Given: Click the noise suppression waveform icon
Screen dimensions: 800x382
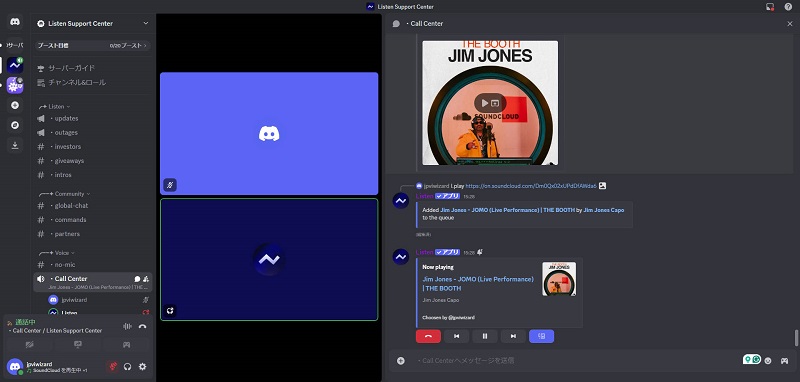Looking at the screenshot, I should pos(128,326).
